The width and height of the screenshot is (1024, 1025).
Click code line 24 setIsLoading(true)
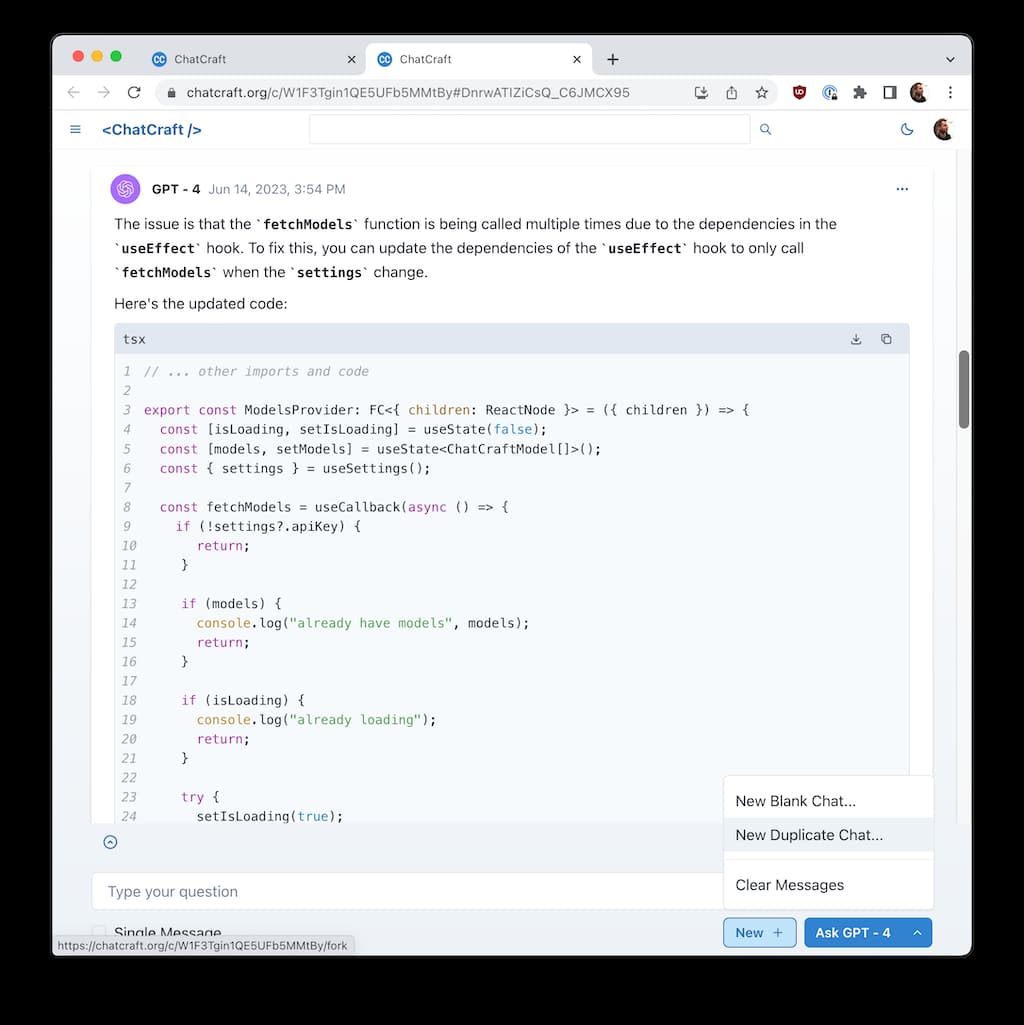pyautogui.click(x=269, y=816)
